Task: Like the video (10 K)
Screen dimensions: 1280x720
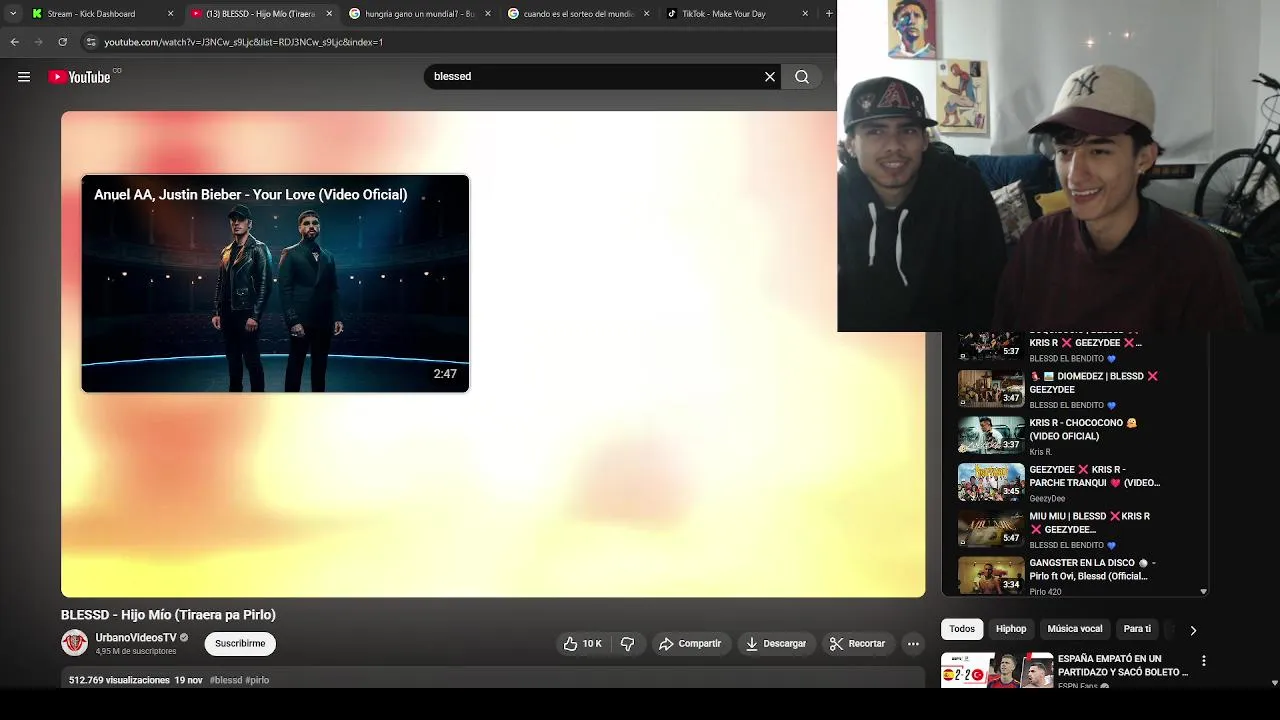Action: [583, 644]
